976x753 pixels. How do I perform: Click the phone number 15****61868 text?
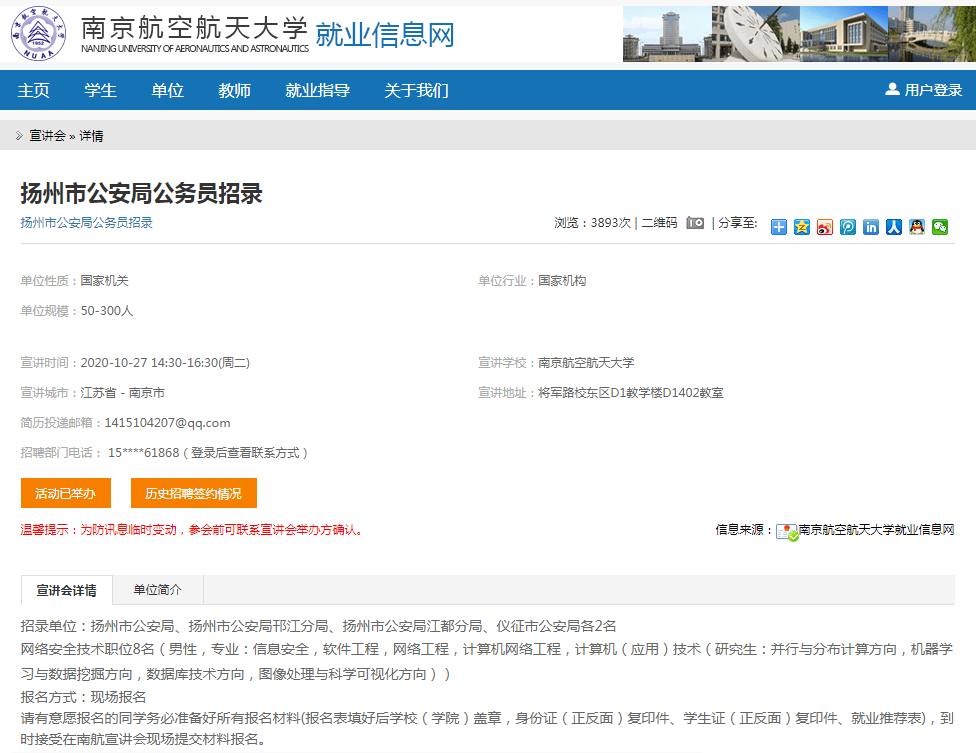144,452
